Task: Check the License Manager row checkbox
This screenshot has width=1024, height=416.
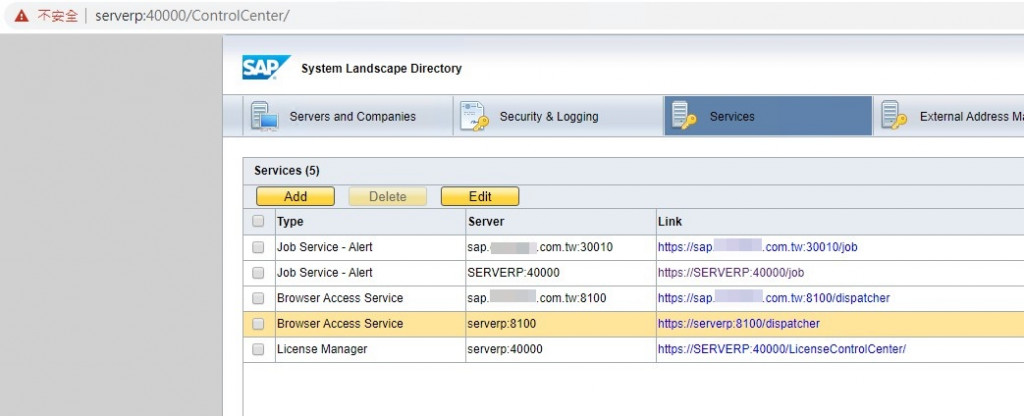Action: click(259, 350)
